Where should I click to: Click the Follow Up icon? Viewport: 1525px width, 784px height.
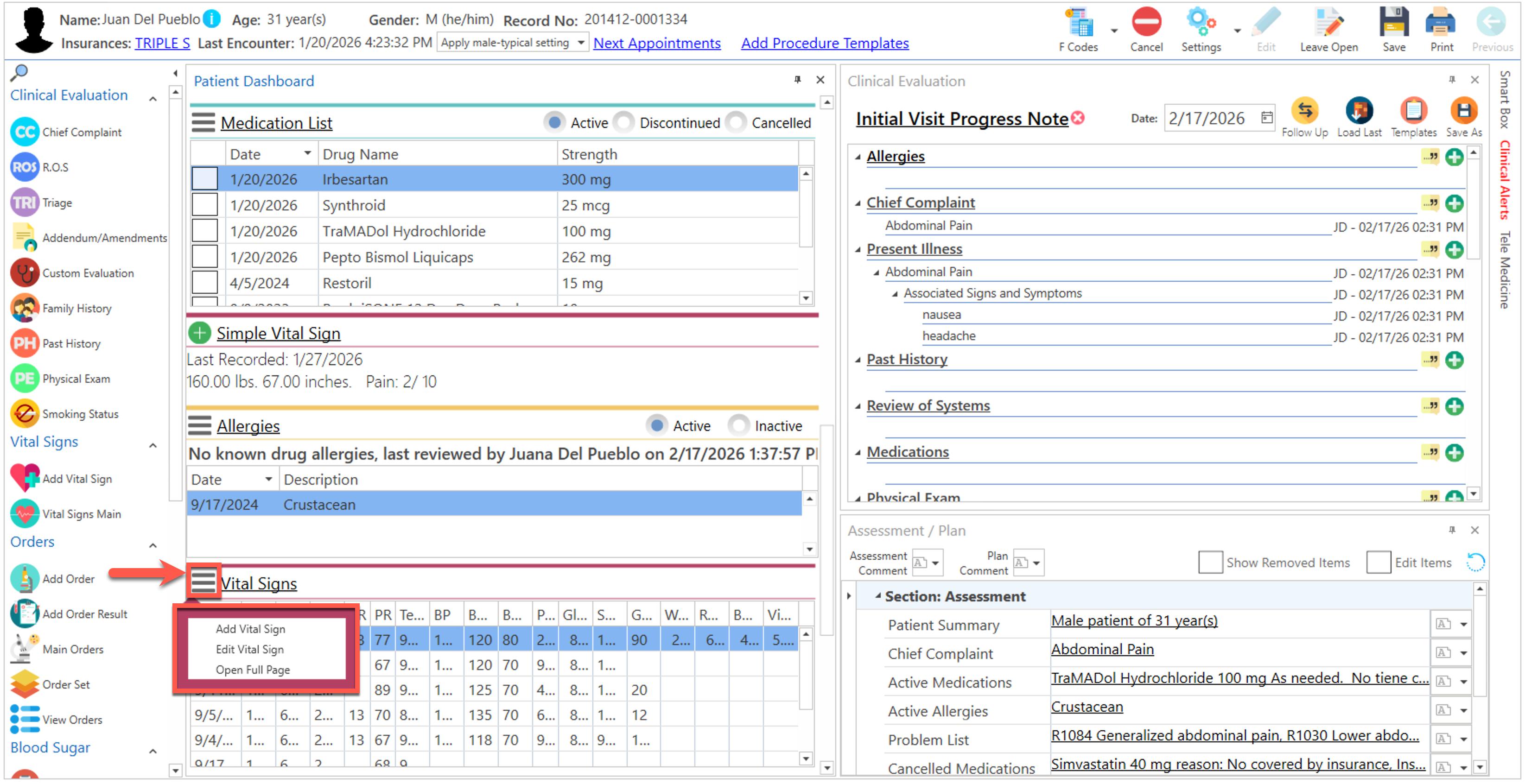1304,111
